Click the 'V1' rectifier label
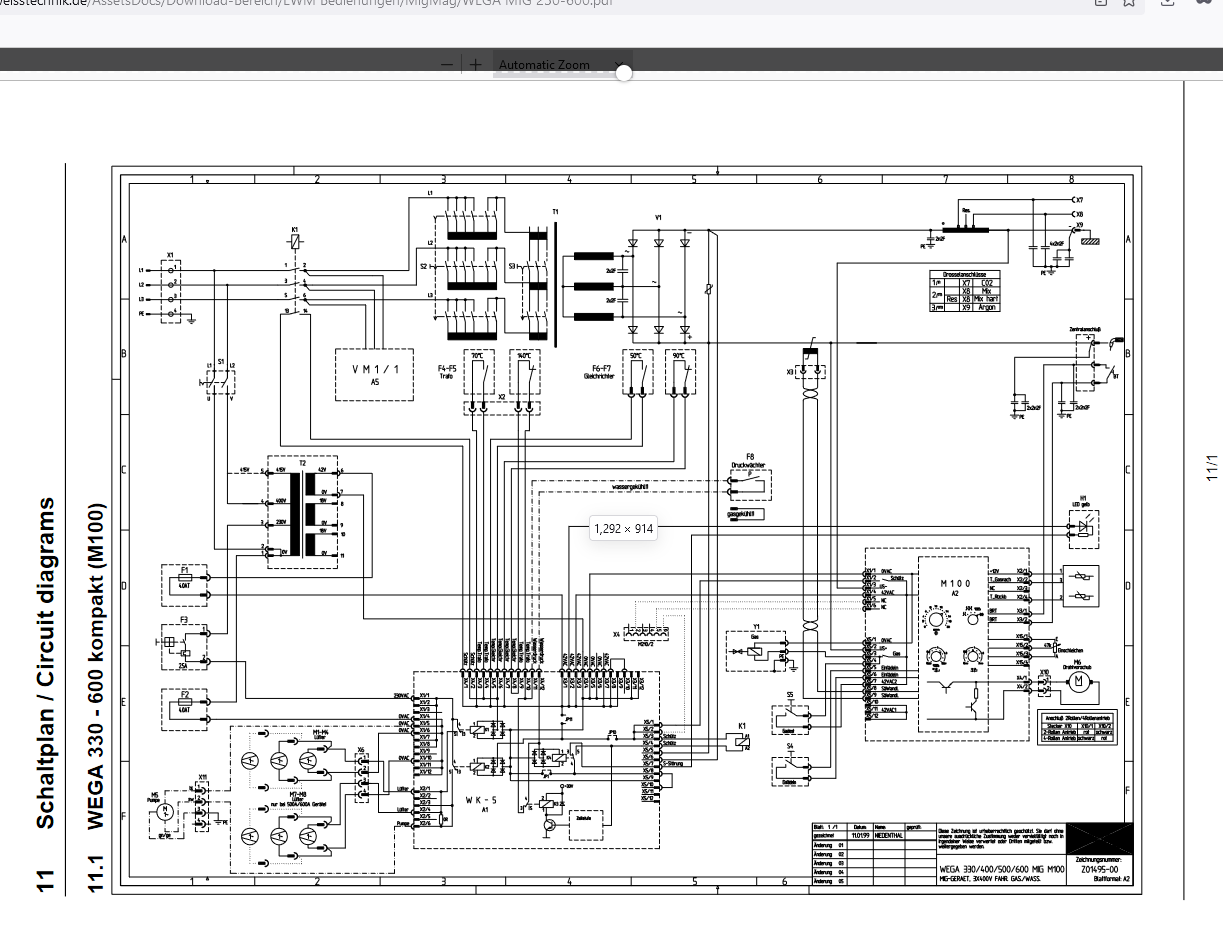This screenshot has width=1223, height=939. [x=657, y=217]
